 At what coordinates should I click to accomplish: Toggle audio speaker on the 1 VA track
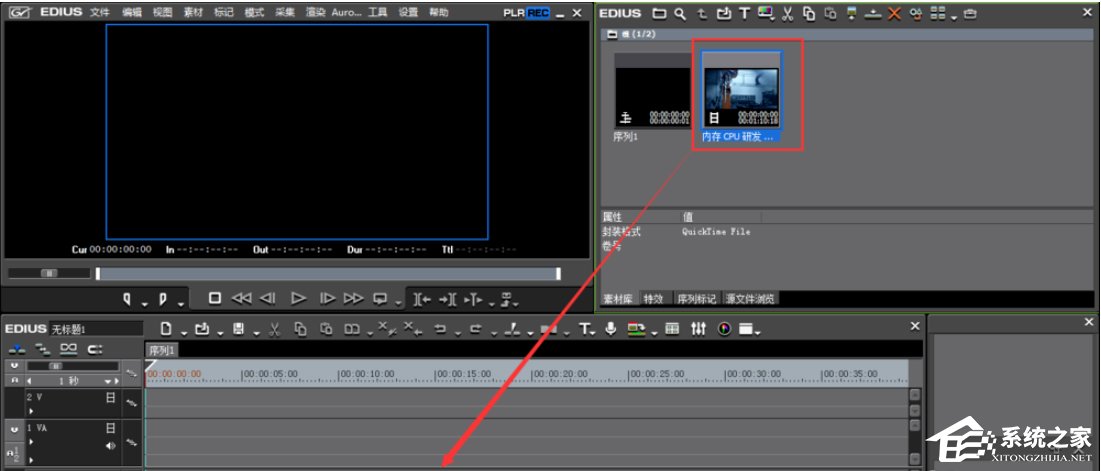(x=111, y=445)
